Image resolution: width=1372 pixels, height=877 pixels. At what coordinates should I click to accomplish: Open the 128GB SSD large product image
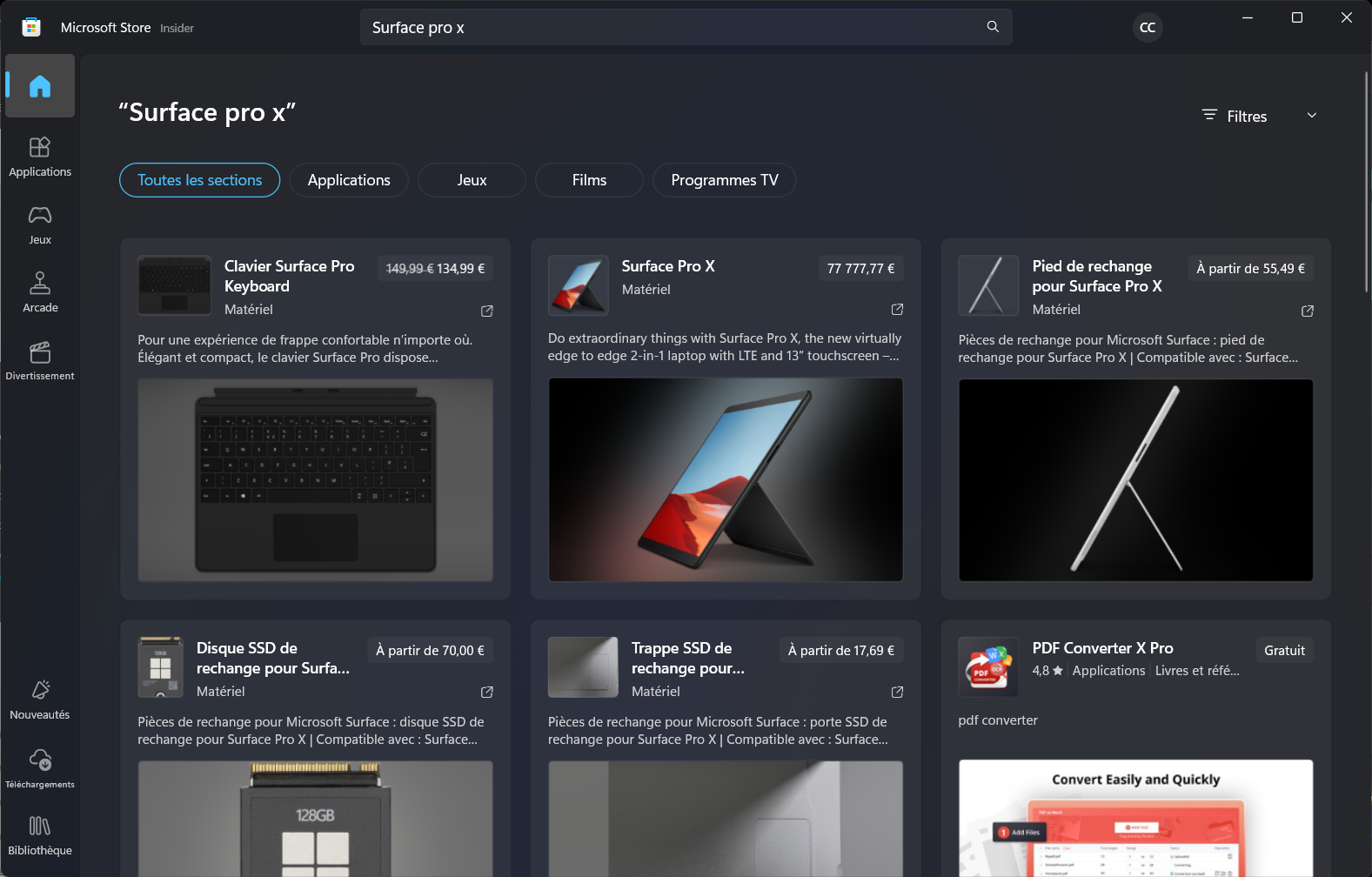tap(316, 819)
